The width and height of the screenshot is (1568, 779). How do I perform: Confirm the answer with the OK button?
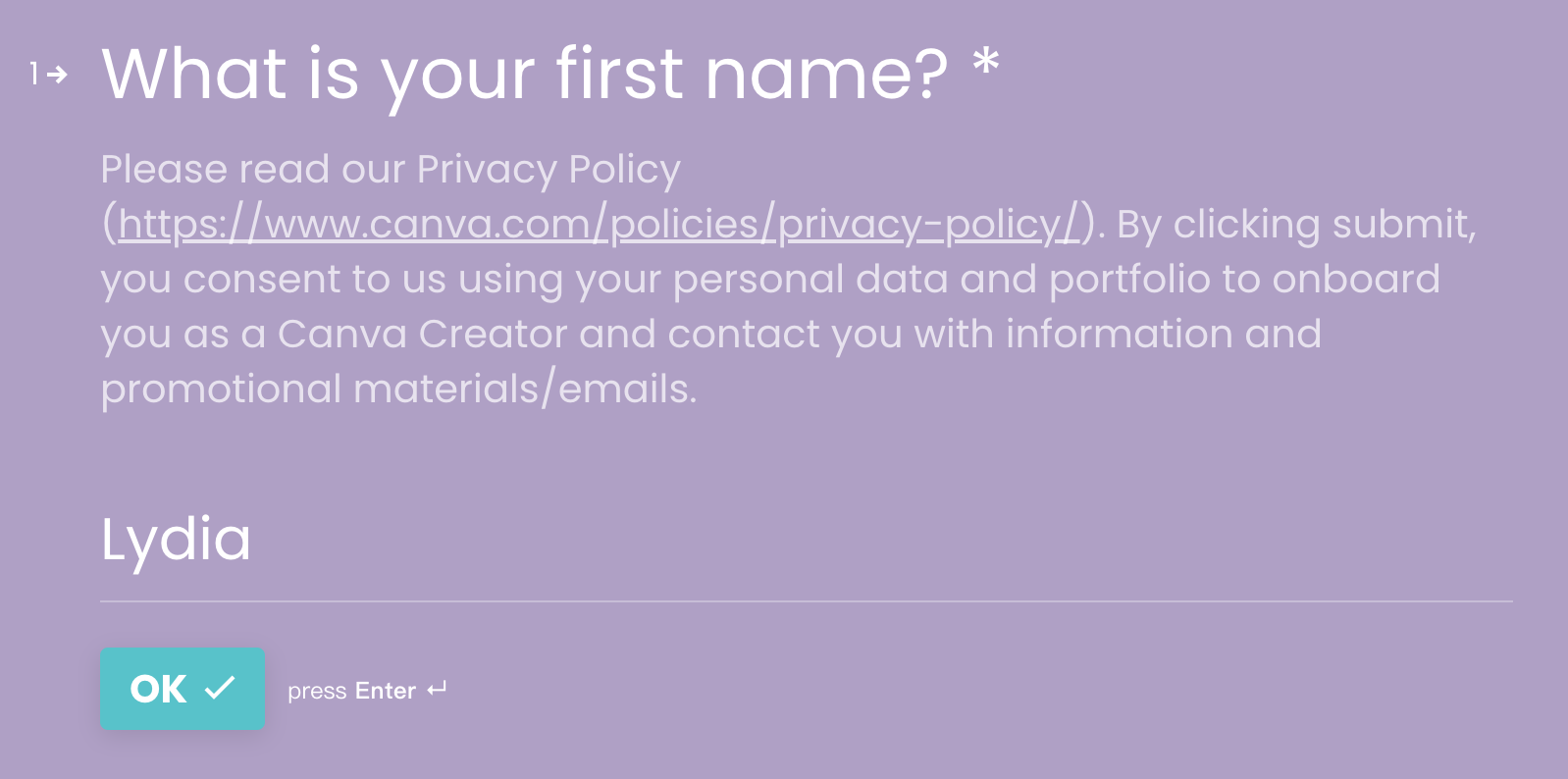(183, 688)
